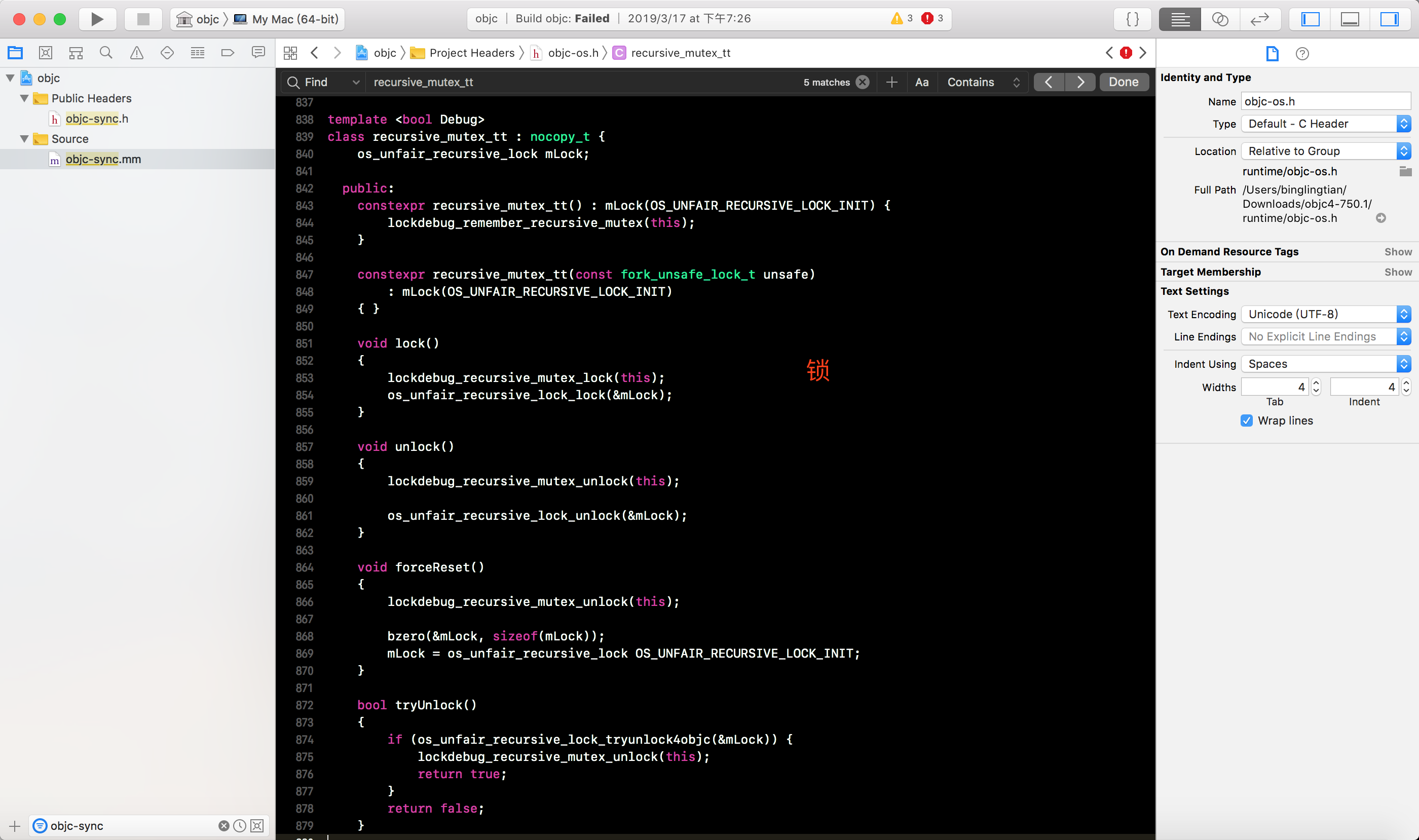Show On Demand Resource Tags section
Viewport: 1419px width, 840px height.
[1398, 252]
